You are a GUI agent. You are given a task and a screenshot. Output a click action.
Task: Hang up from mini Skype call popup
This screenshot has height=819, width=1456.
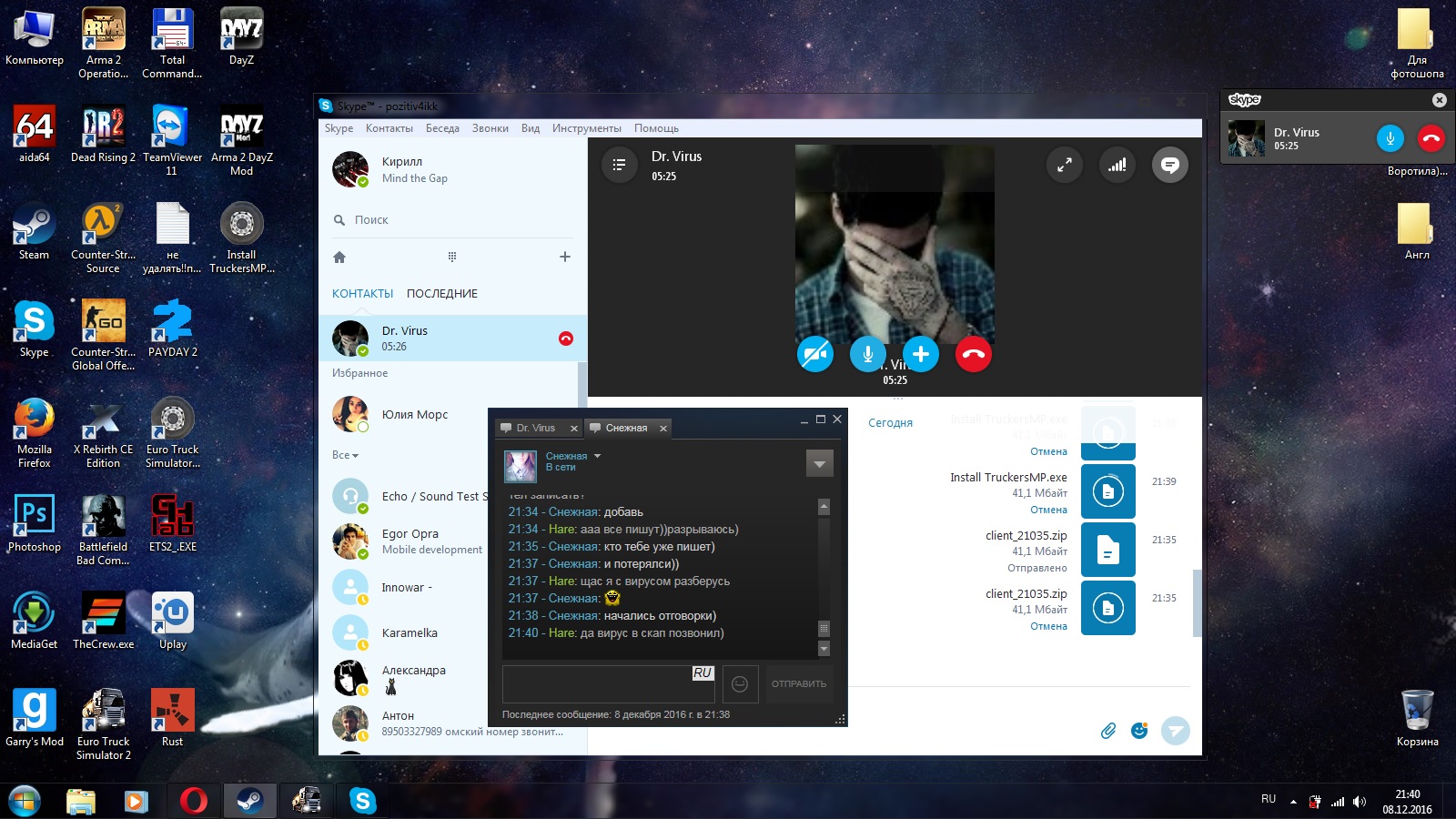(x=1431, y=138)
